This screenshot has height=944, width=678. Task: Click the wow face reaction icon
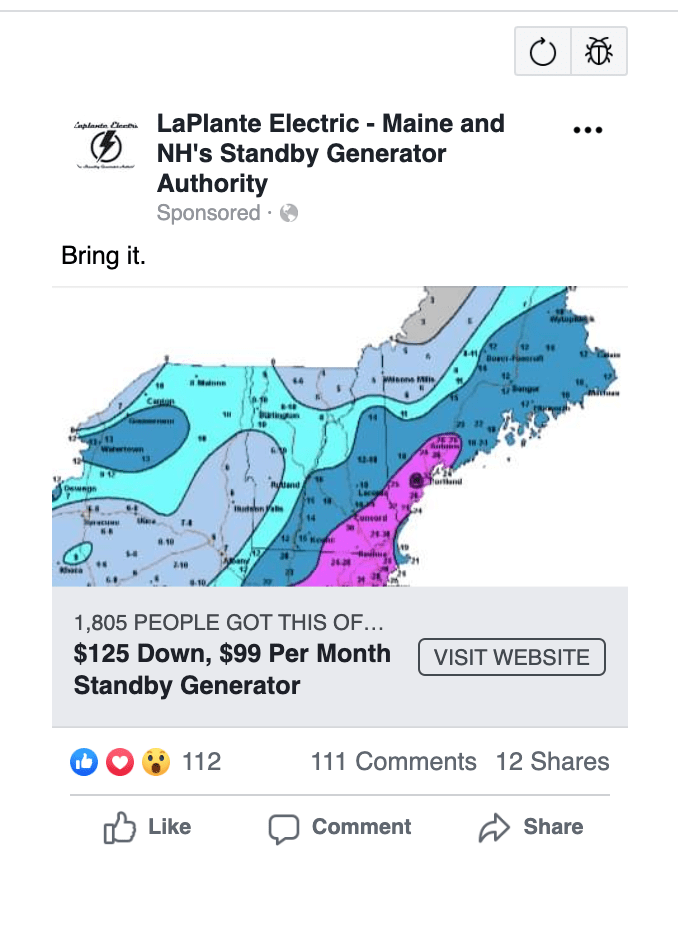tap(155, 762)
